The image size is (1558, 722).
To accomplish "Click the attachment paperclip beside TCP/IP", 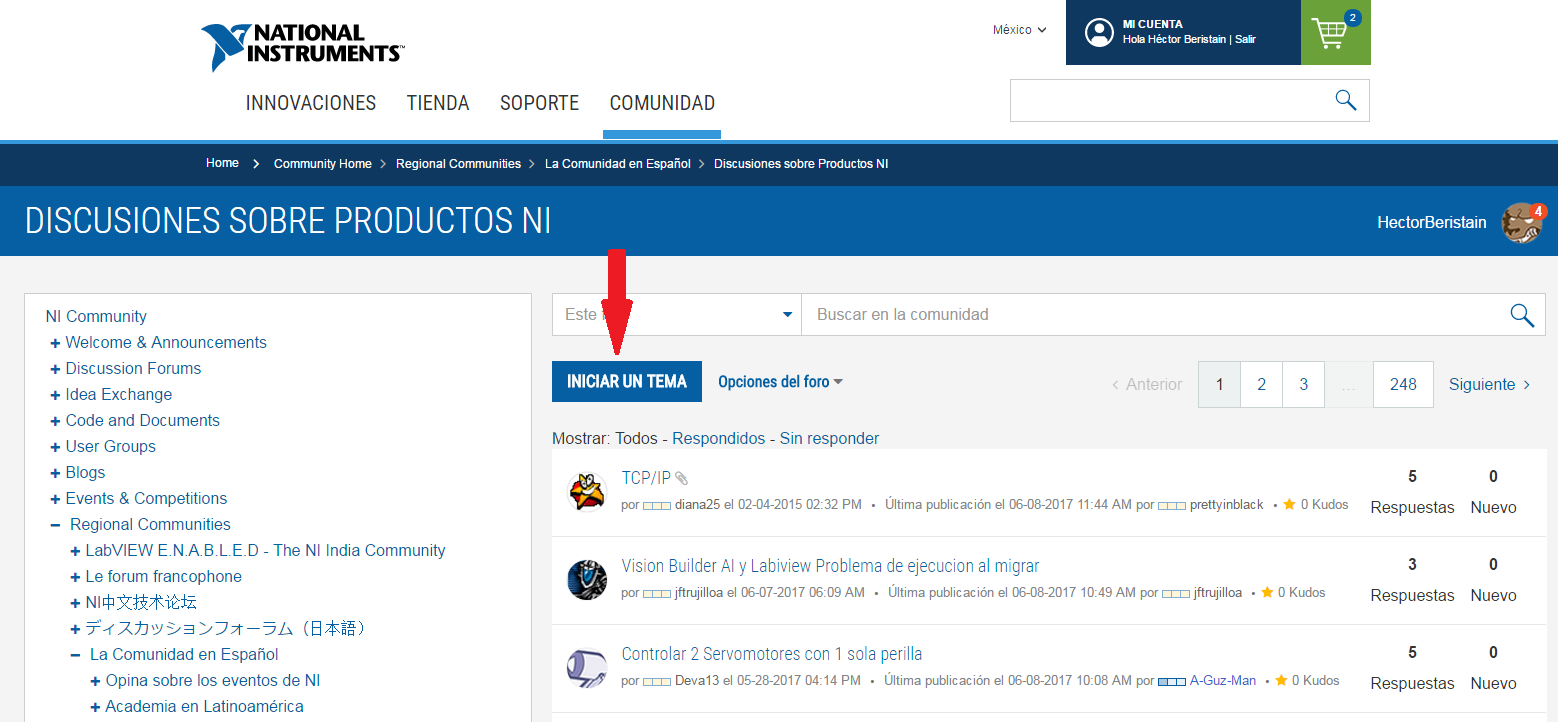I will click(x=682, y=478).
